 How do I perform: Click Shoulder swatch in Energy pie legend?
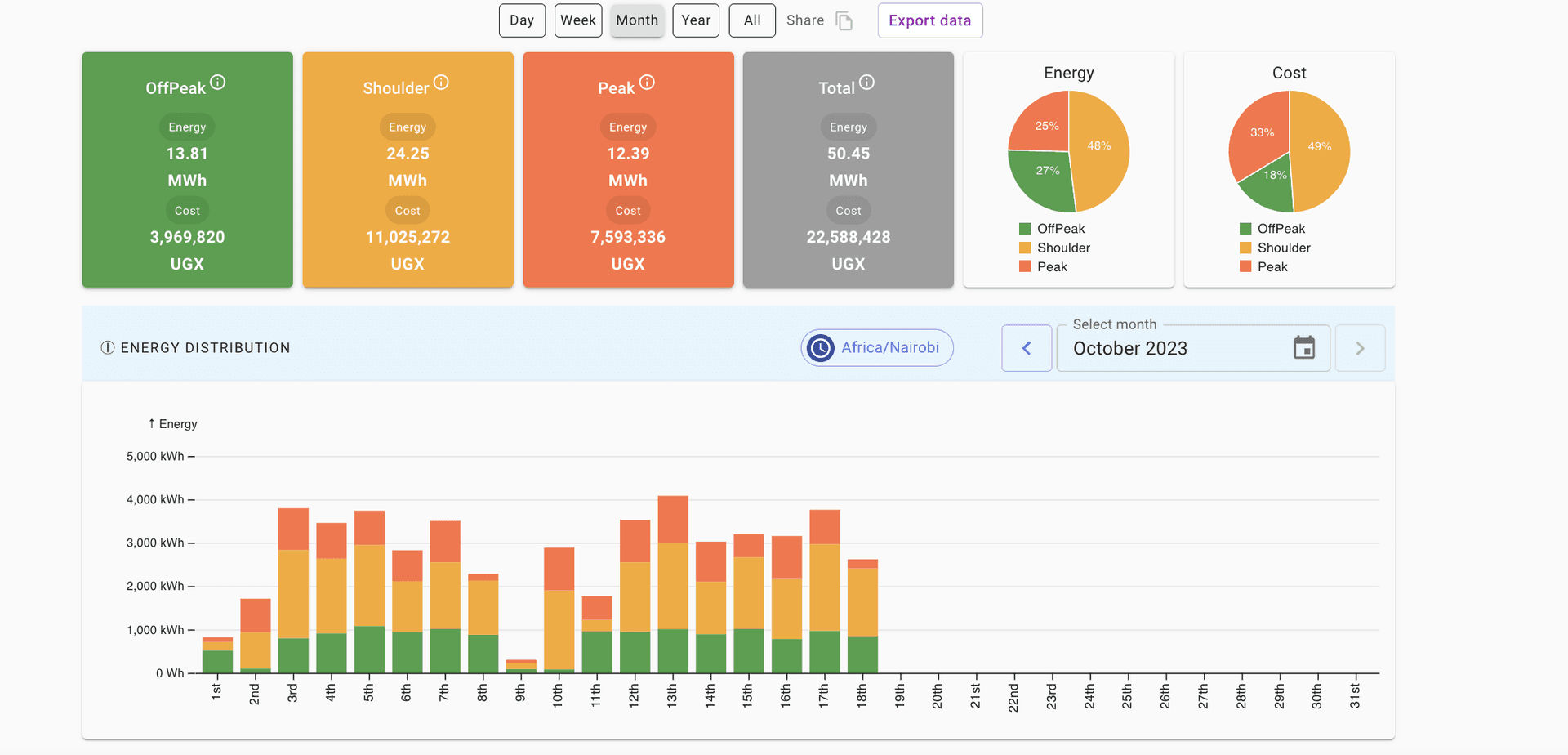click(1025, 248)
